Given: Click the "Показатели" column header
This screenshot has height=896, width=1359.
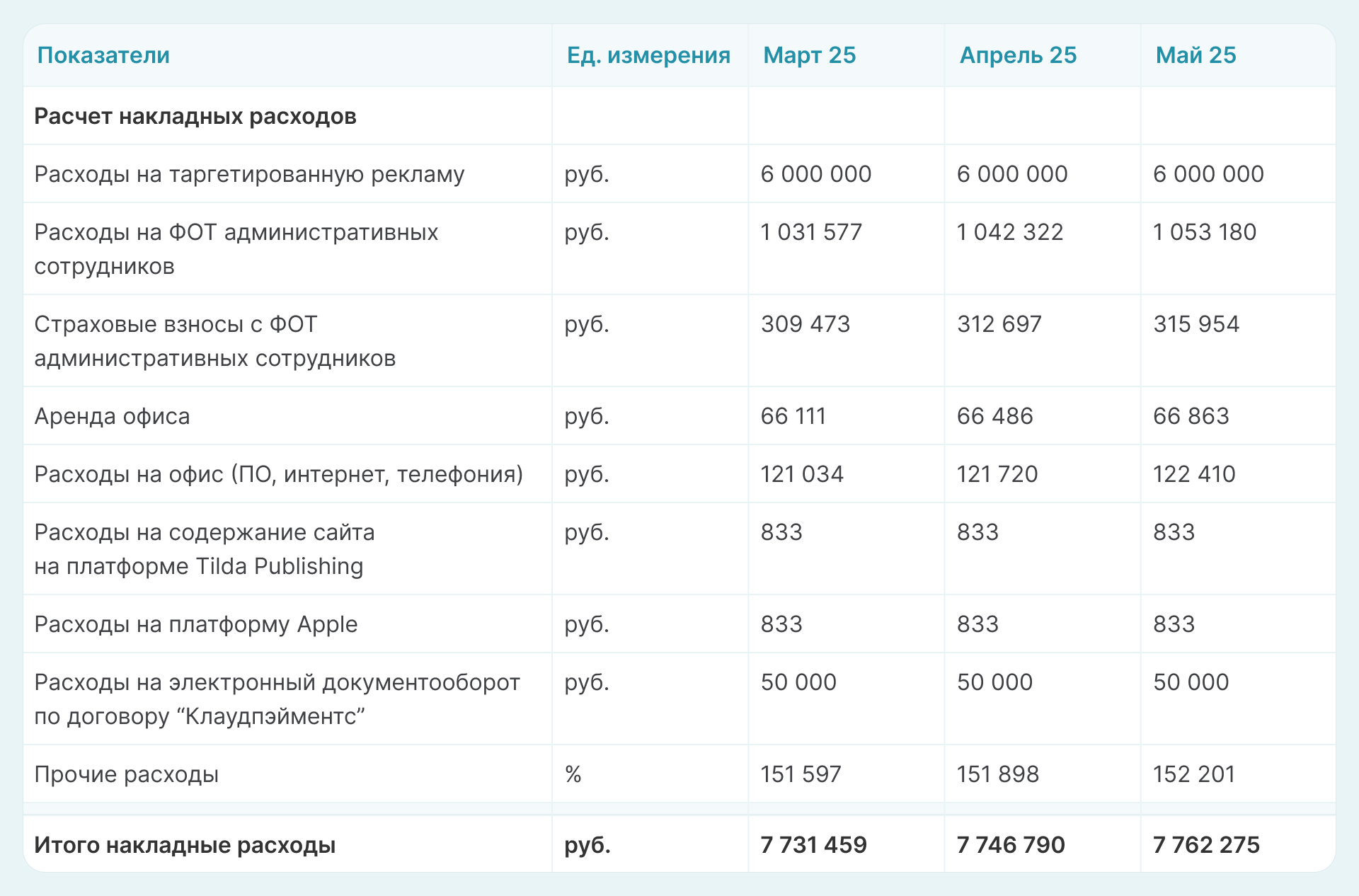Looking at the screenshot, I should point(103,55).
